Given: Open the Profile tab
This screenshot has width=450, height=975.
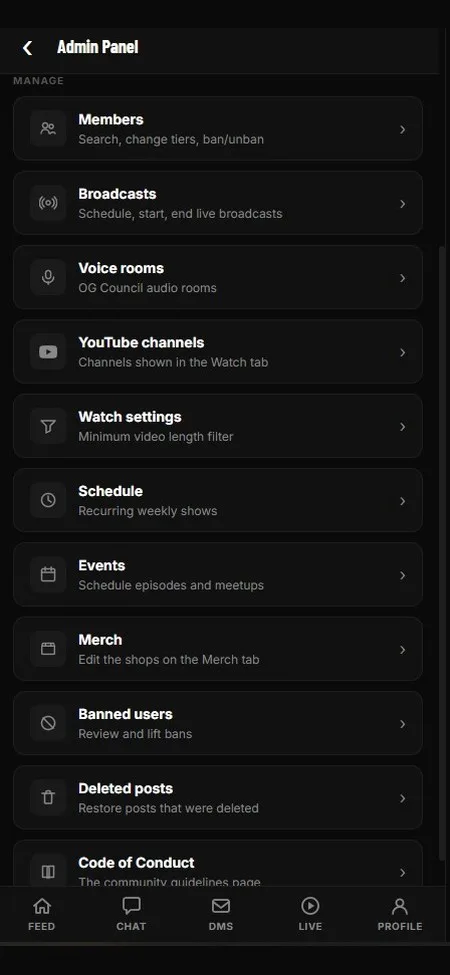Looking at the screenshot, I should click(400, 913).
